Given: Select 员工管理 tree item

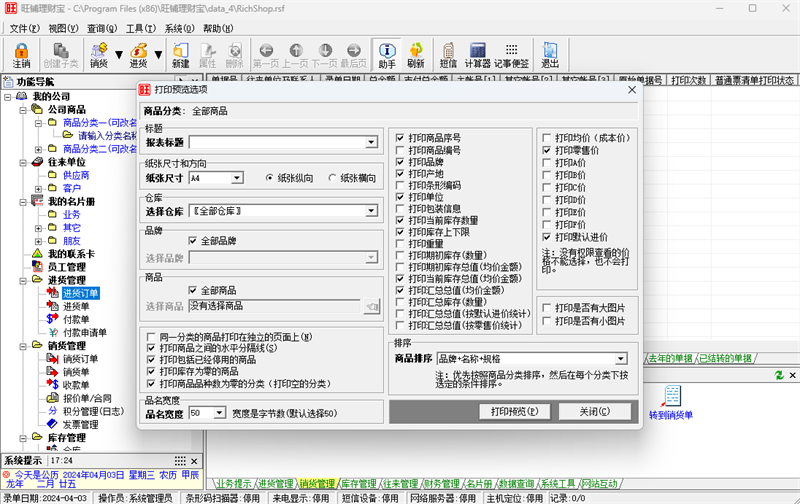Looking at the screenshot, I should pos(67,267).
